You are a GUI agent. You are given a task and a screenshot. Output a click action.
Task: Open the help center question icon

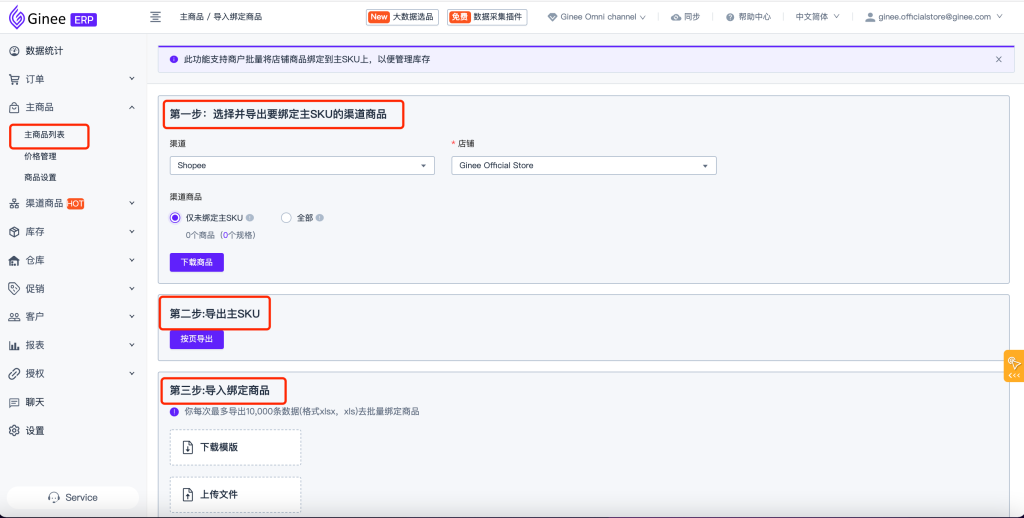pyautogui.click(x=729, y=17)
